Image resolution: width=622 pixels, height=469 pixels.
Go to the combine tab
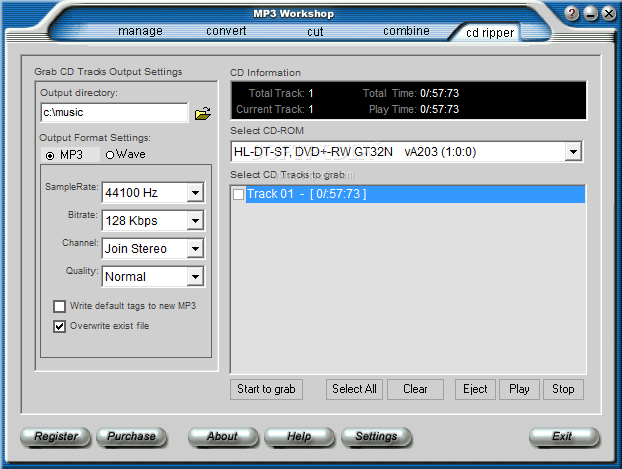point(406,31)
